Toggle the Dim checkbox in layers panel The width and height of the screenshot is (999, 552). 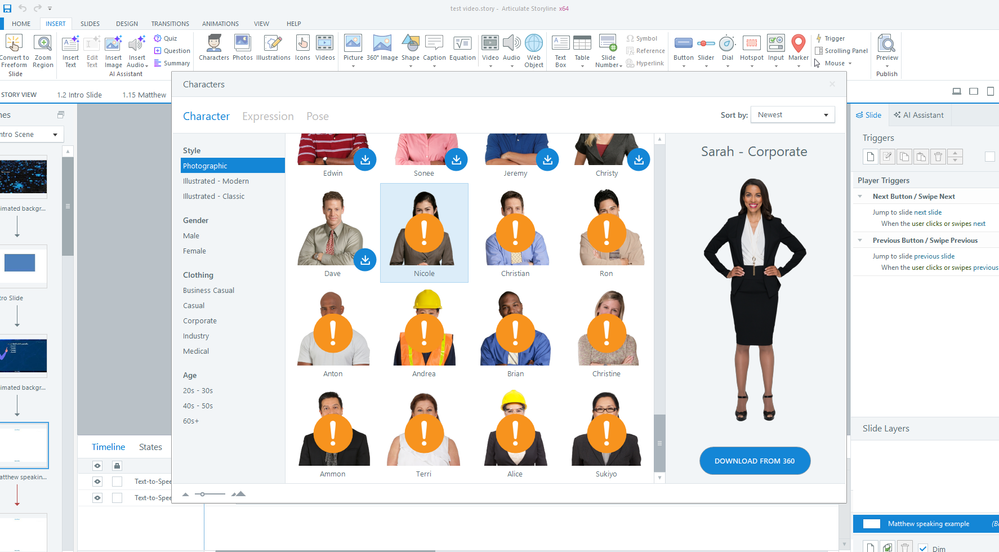pos(923,548)
